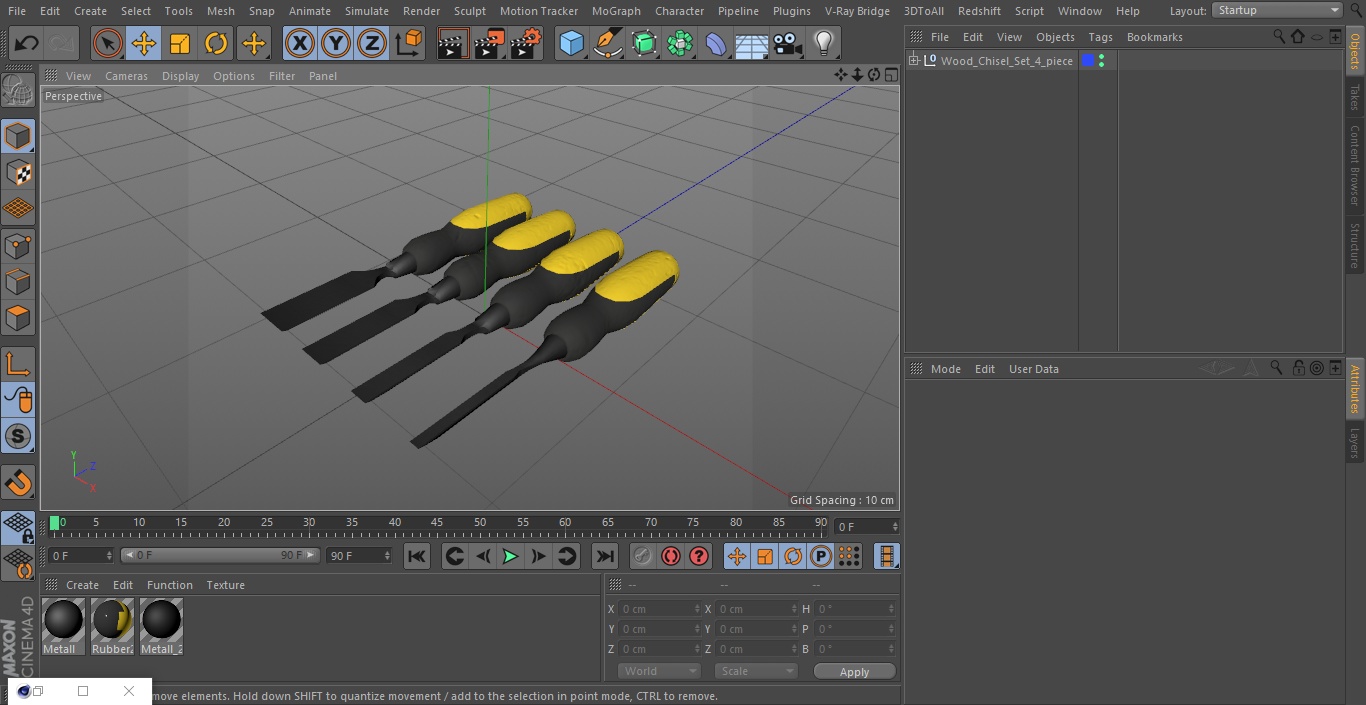The image size is (1366, 705).
Task: Click the magnet tool icon
Action: pyautogui.click(x=18, y=483)
